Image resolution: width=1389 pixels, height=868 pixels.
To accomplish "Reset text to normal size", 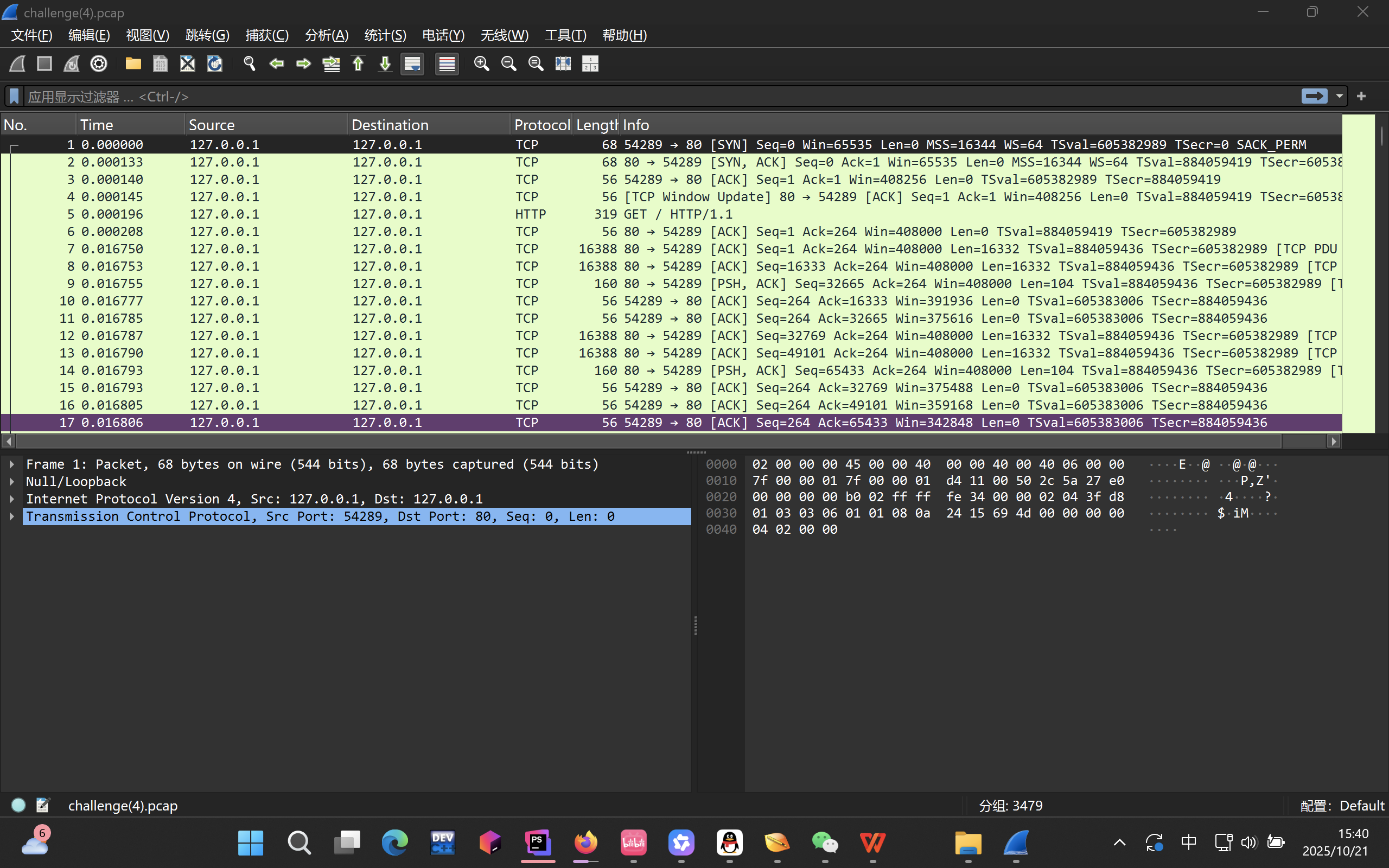I will click(536, 63).
